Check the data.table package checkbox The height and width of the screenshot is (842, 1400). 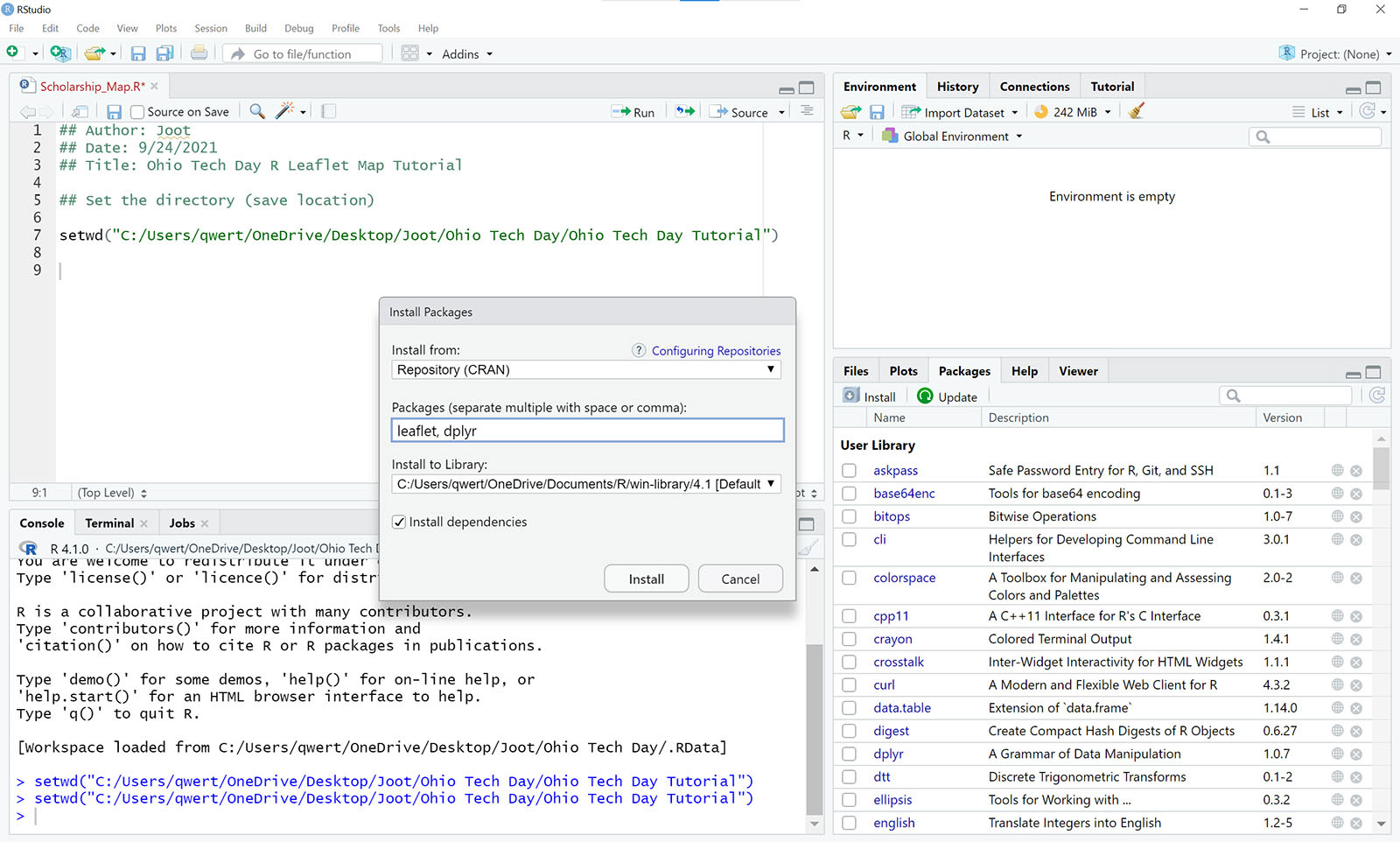coord(849,708)
